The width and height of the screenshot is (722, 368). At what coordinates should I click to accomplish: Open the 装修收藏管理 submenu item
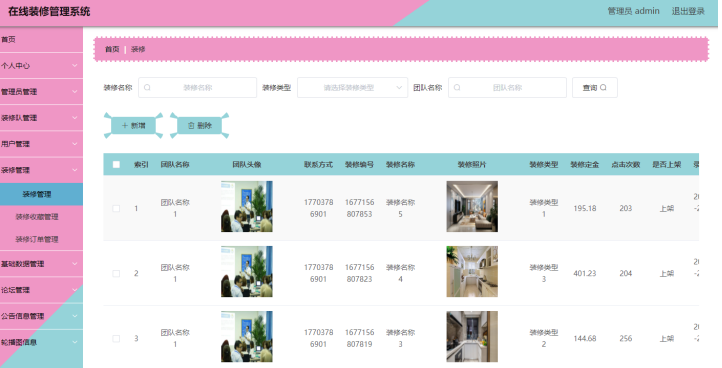coord(41,216)
